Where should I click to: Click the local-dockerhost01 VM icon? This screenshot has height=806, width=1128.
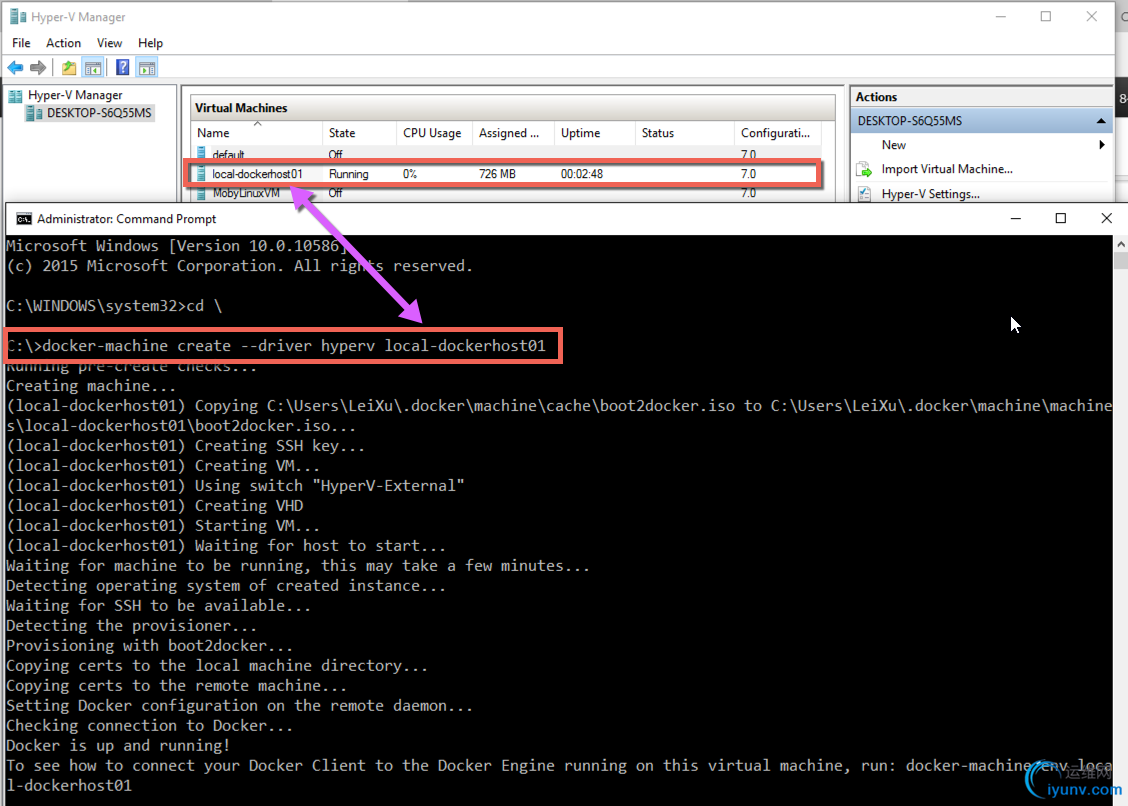point(201,173)
